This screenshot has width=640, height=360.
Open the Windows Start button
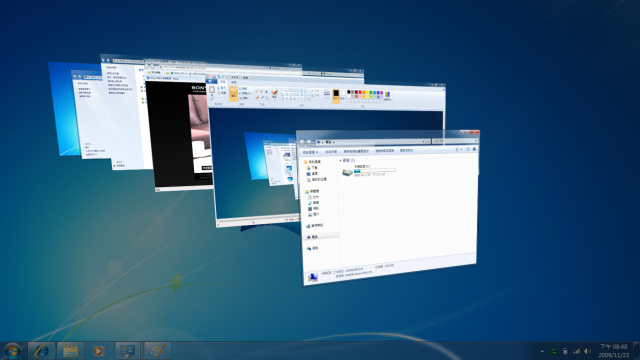(x=13, y=351)
